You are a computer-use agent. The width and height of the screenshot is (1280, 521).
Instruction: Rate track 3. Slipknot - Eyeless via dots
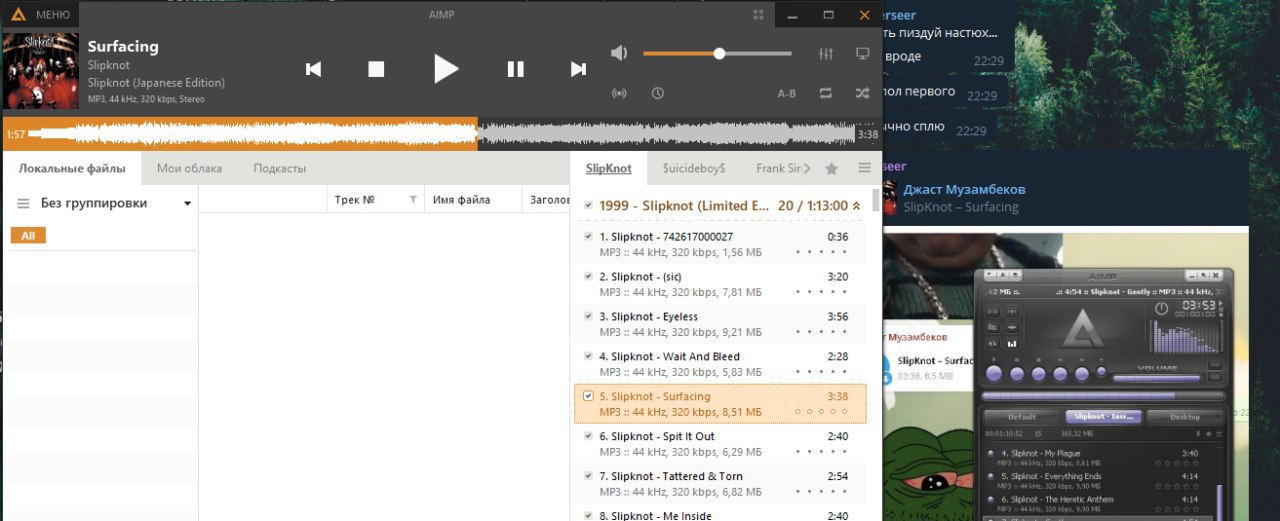tap(821, 332)
